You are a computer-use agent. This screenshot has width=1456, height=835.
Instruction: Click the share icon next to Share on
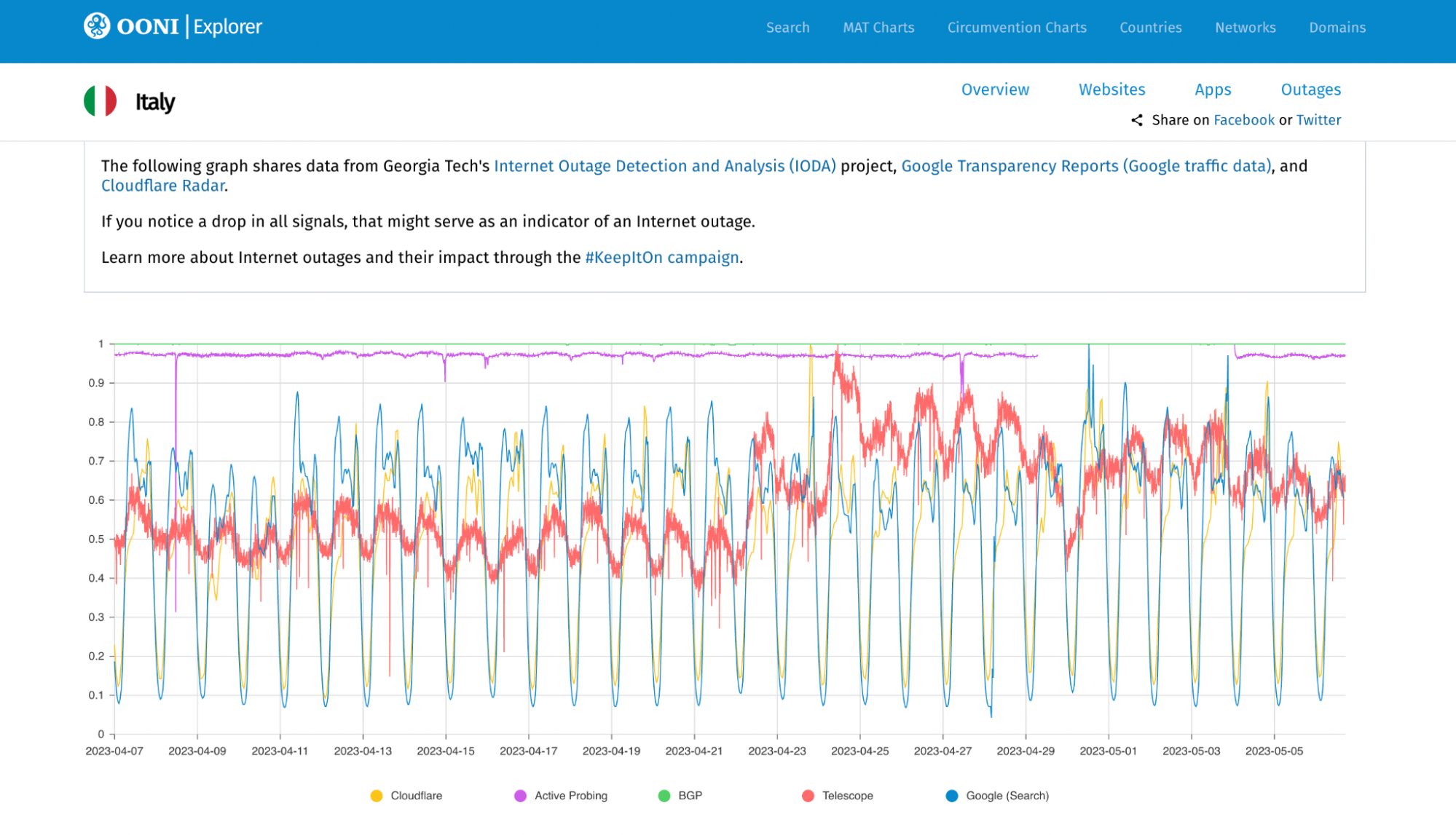coord(1136,120)
